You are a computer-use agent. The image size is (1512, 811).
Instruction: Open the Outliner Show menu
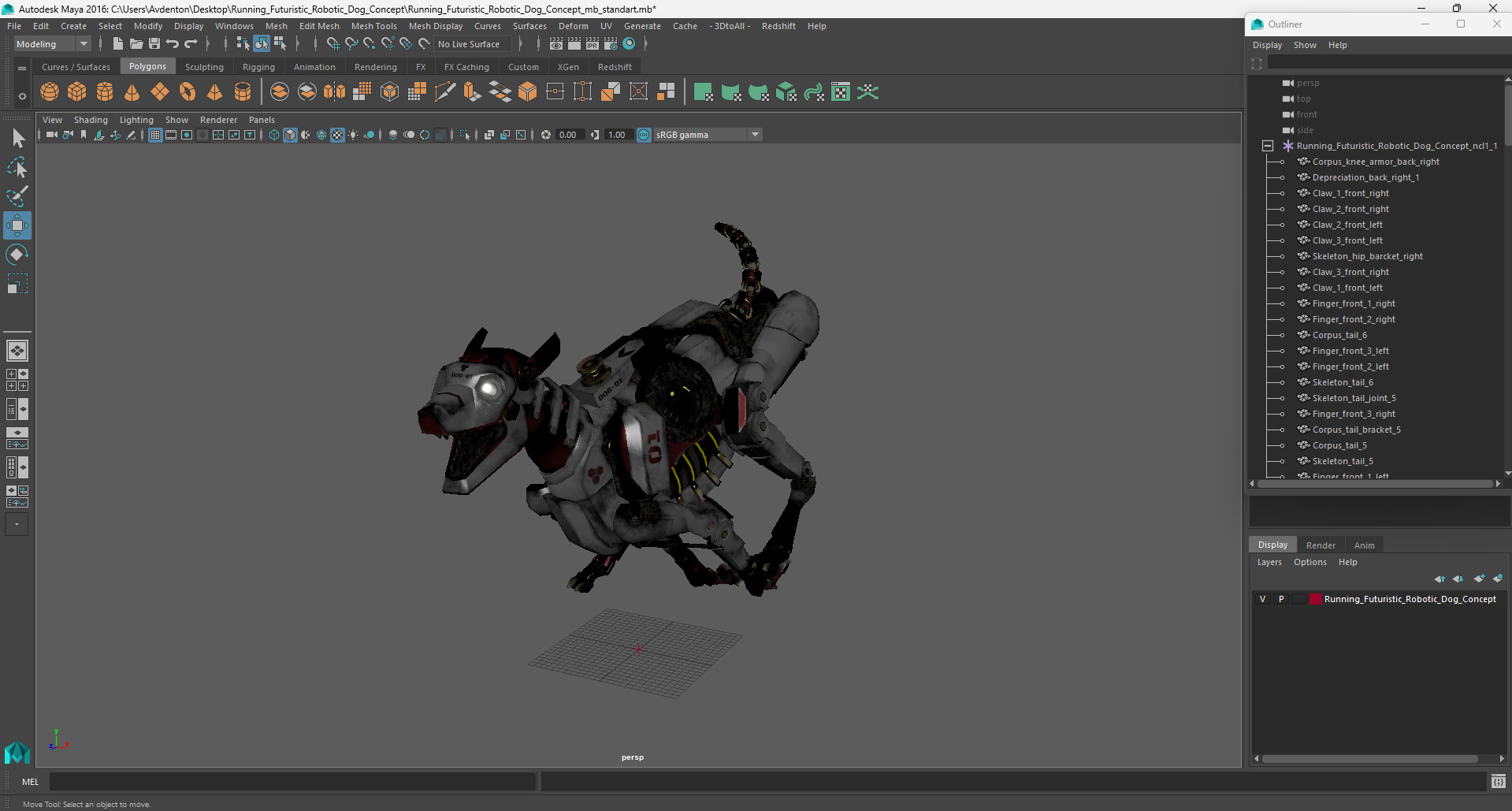point(1305,45)
